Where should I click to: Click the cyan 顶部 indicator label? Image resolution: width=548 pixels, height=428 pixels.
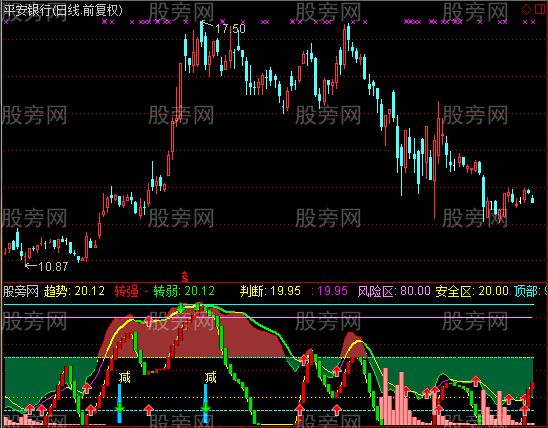click(528, 291)
